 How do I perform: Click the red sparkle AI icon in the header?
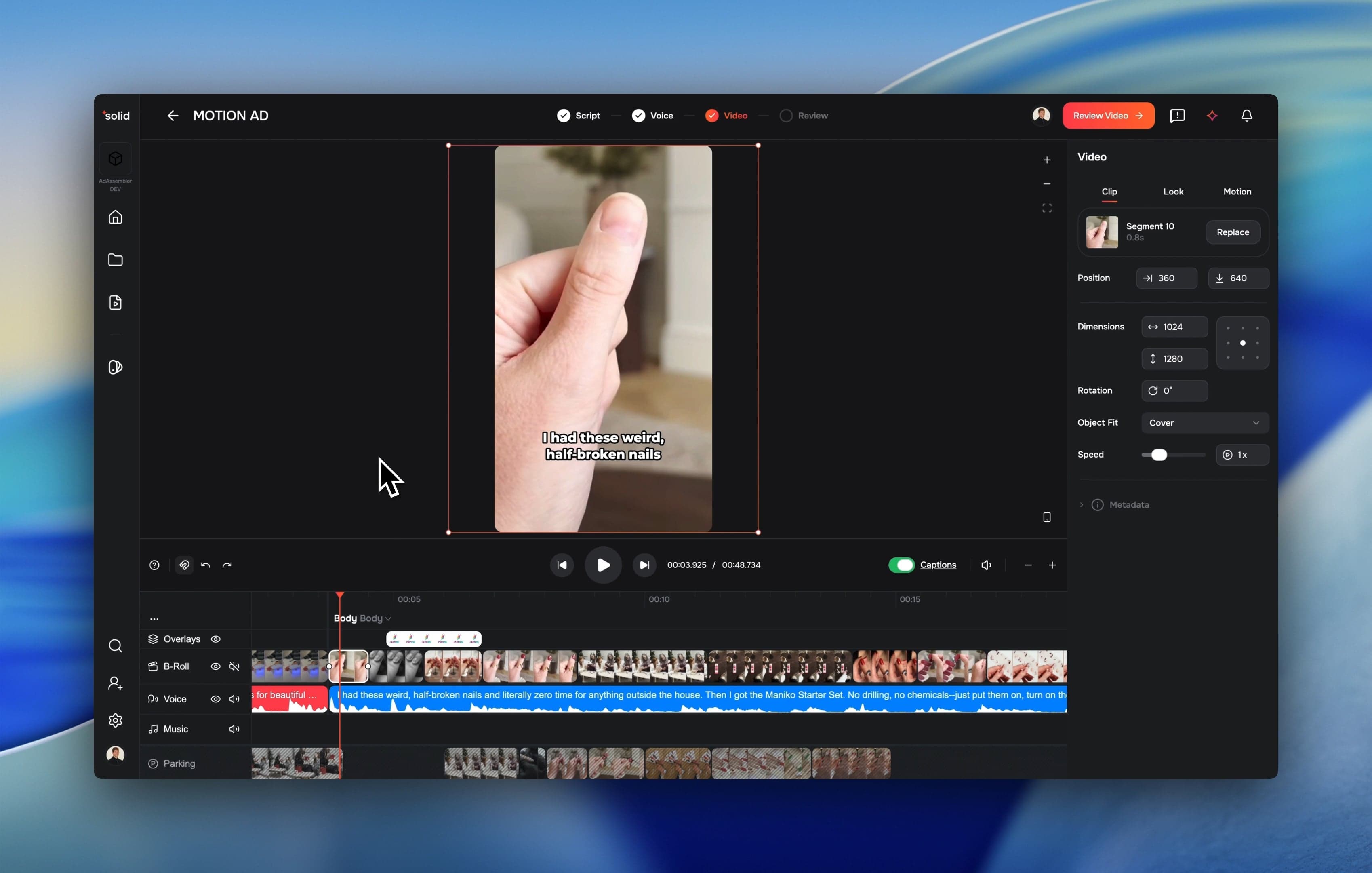pos(1212,116)
